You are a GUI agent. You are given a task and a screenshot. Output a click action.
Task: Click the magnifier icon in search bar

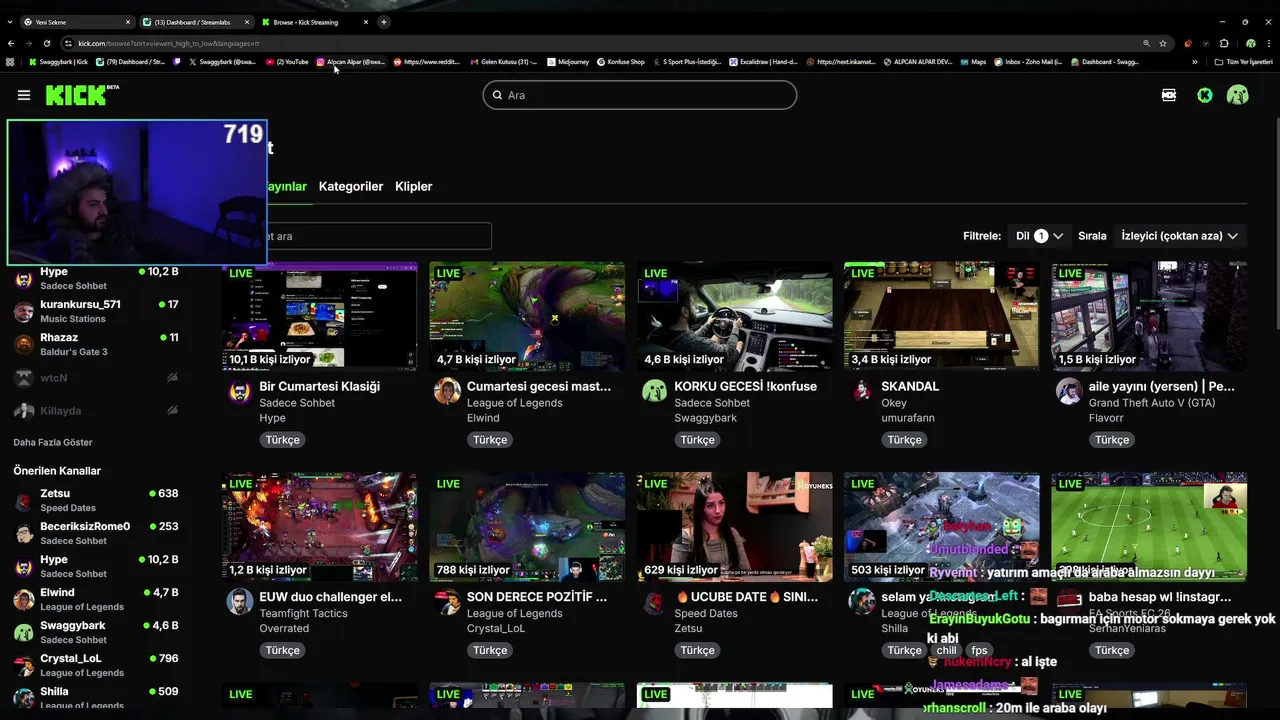[x=497, y=95]
